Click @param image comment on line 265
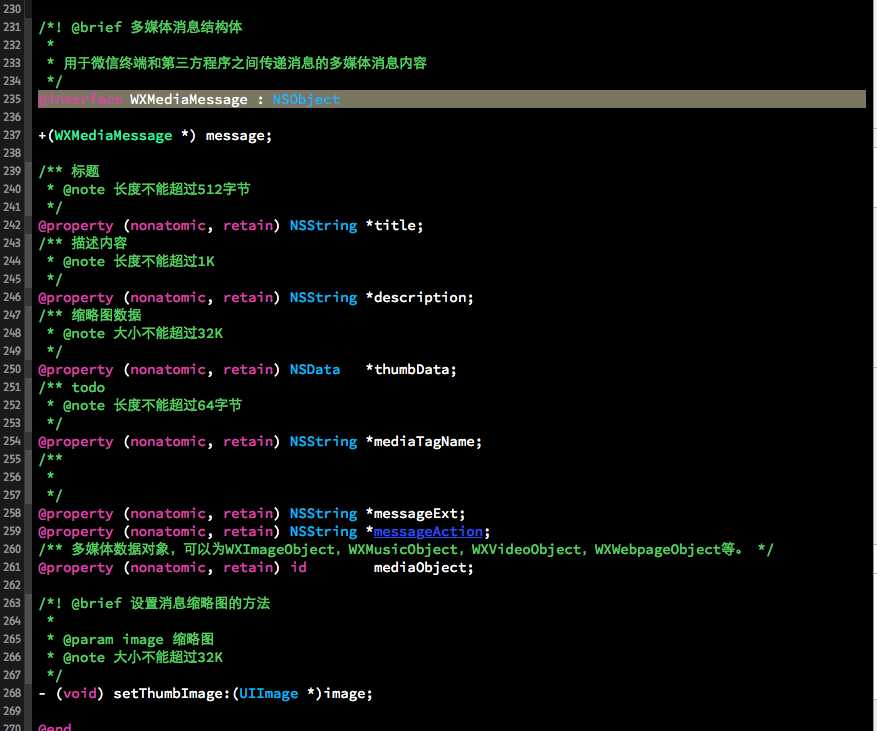The height and width of the screenshot is (731, 877). pos(138,639)
